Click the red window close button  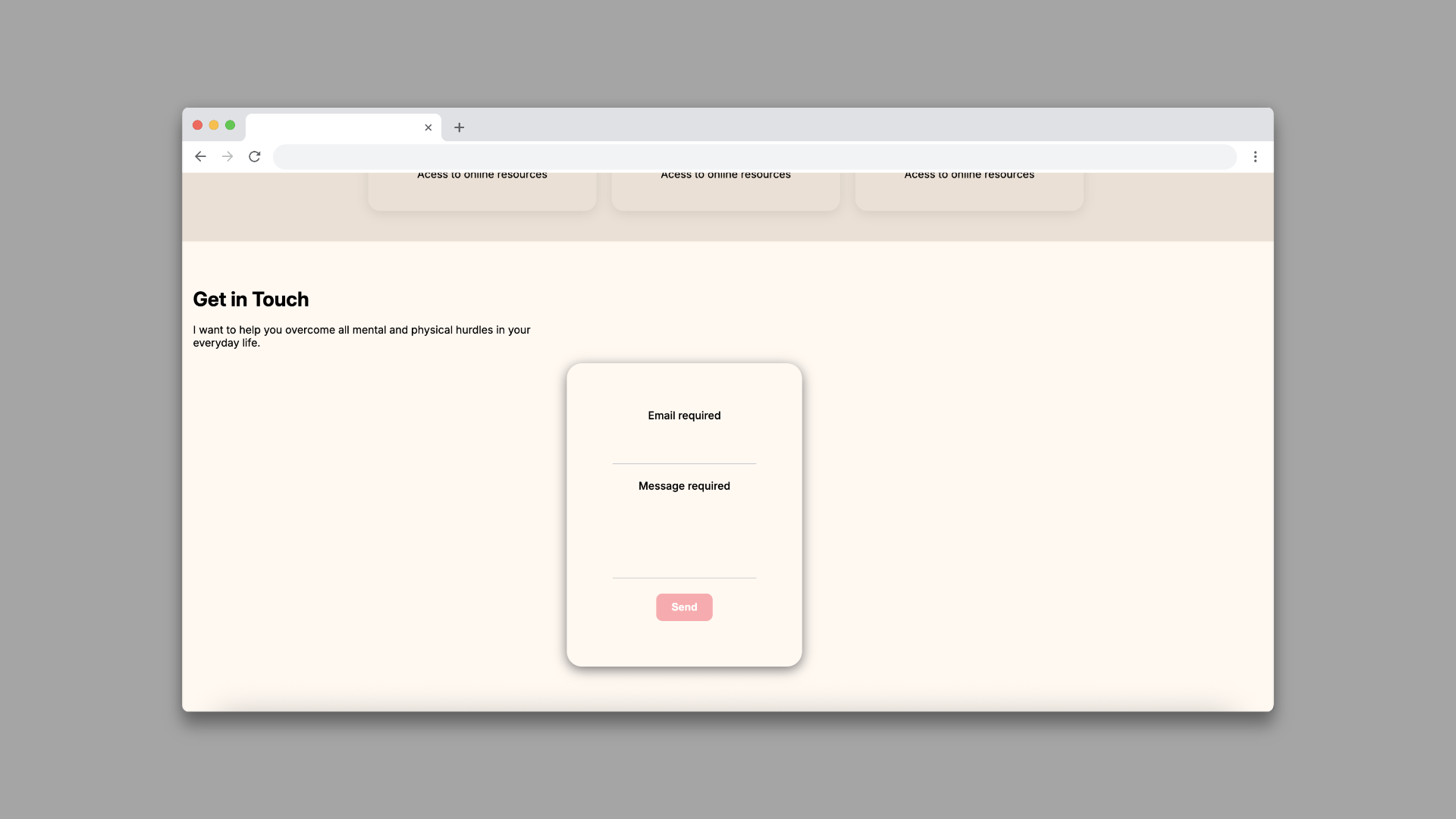tap(197, 125)
